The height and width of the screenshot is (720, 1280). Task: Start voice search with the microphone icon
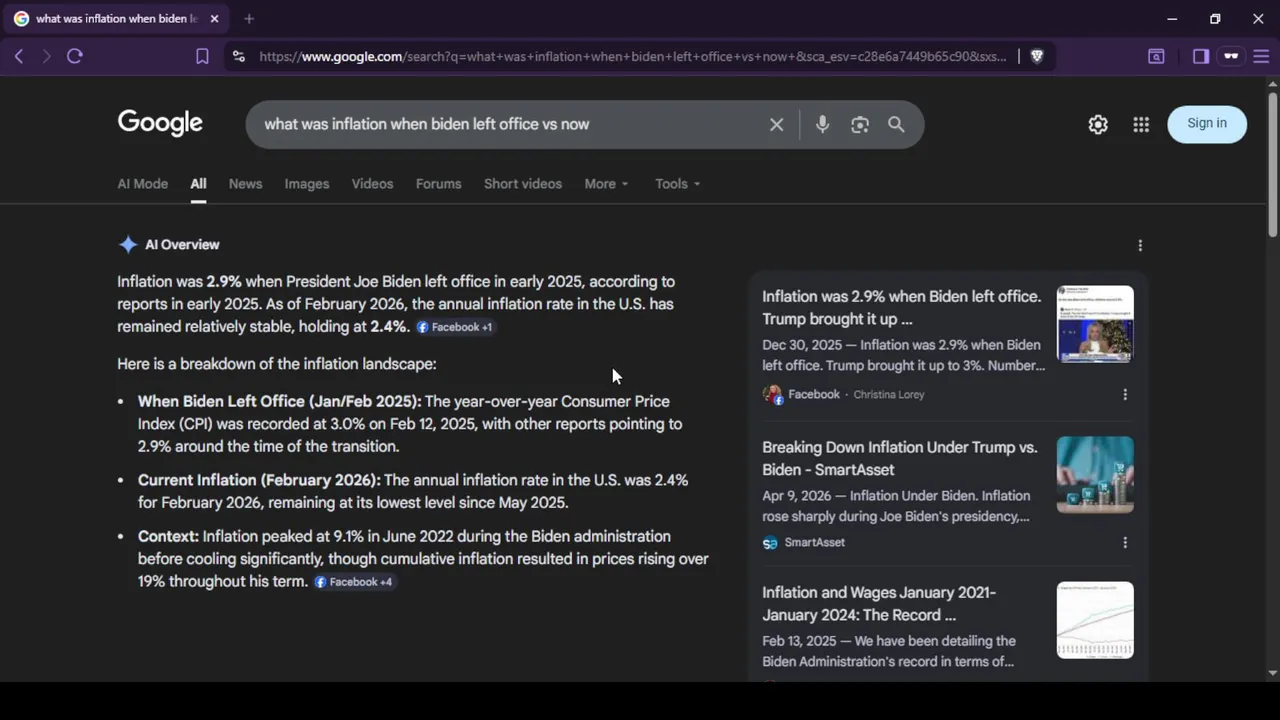click(822, 124)
